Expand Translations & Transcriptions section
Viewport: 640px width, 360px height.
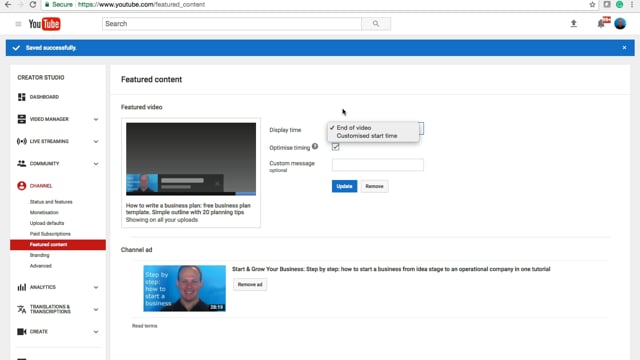click(96, 309)
